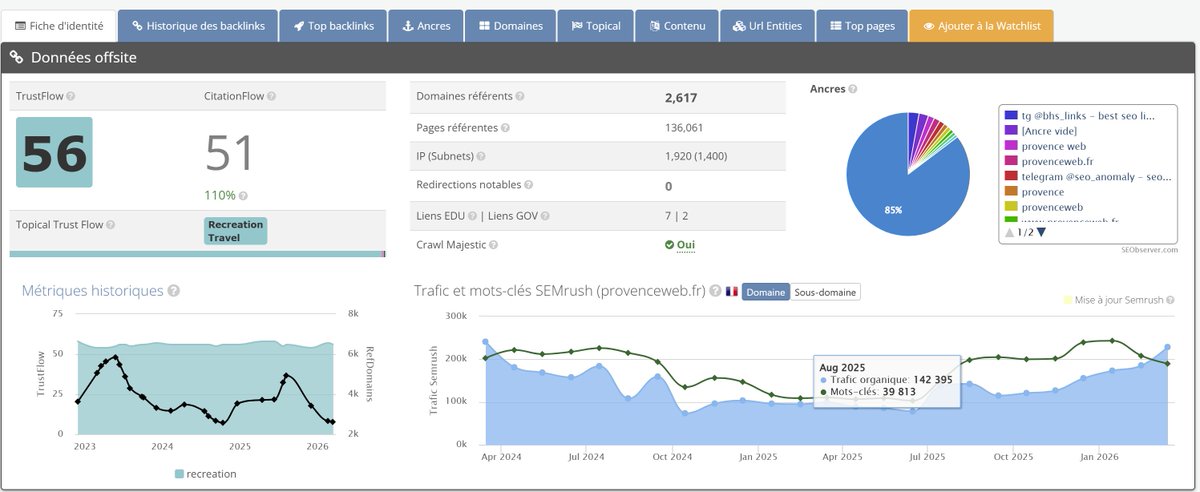Go to next page of Ancres legend

point(1041,233)
